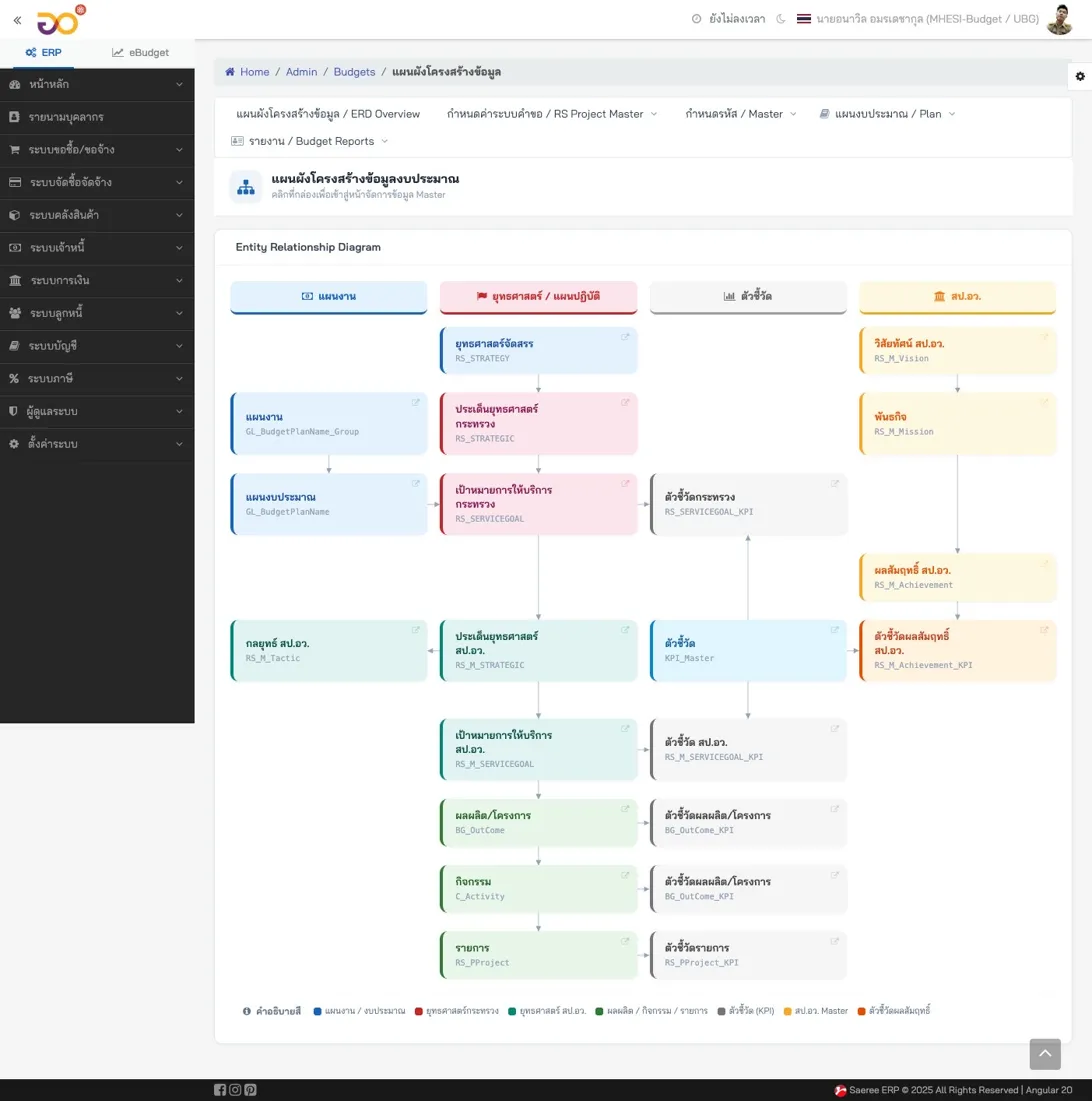The height and width of the screenshot is (1101, 1092).
Task: Expand ระบบขอซื้อ/ขอจ้าง sidebar menu
Action: tap(97, 150)
